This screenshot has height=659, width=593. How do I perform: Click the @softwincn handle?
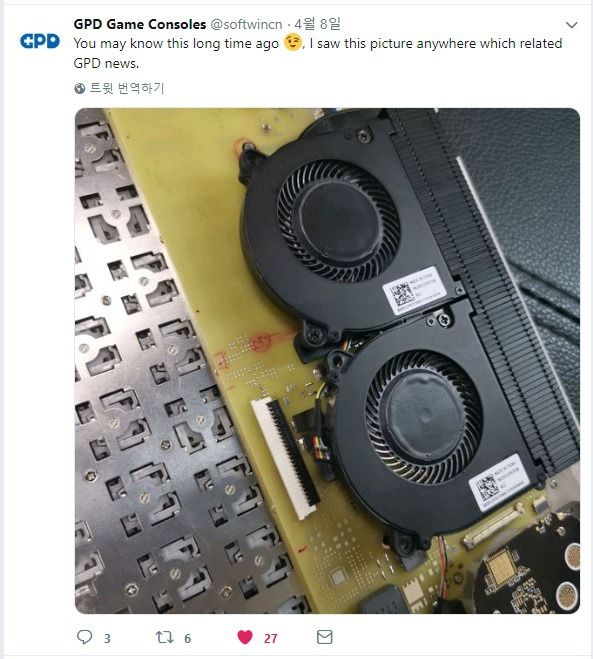[246, 24]
